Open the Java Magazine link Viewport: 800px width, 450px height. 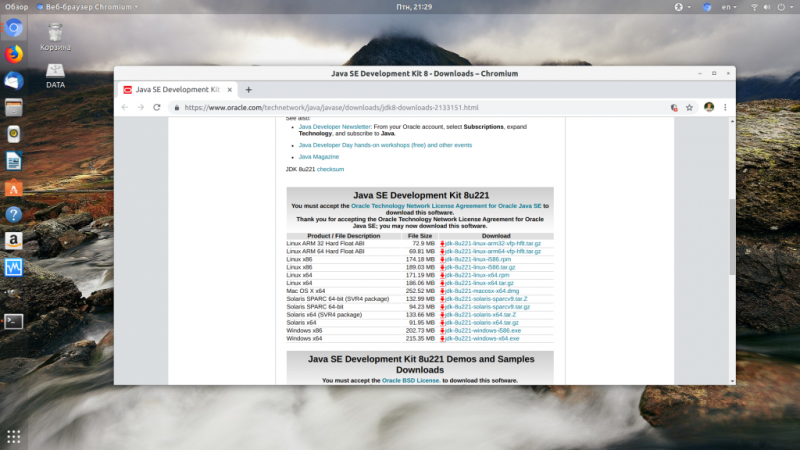[318, 157]
